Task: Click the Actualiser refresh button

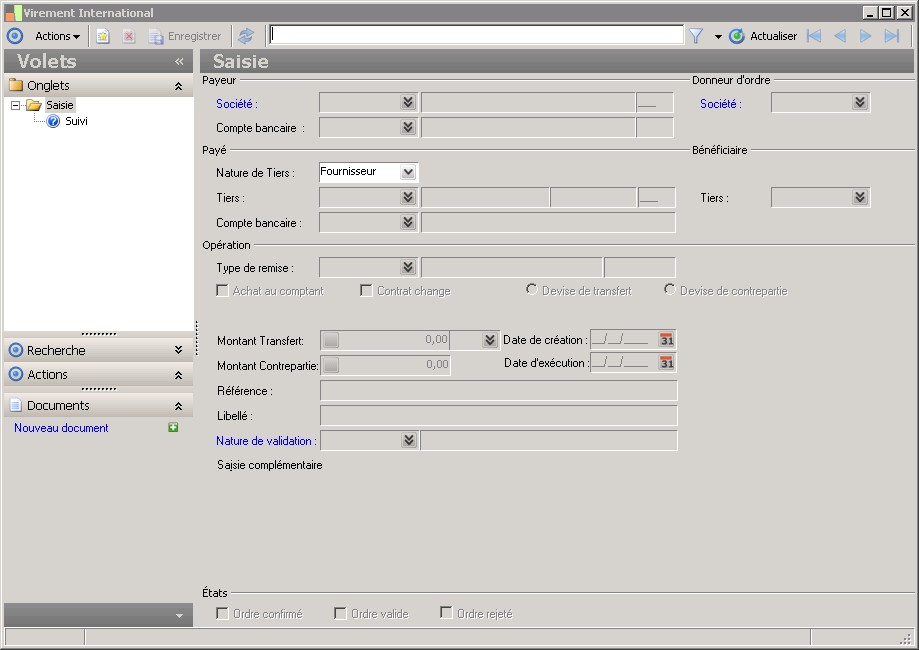Action: tap(763, 36)
